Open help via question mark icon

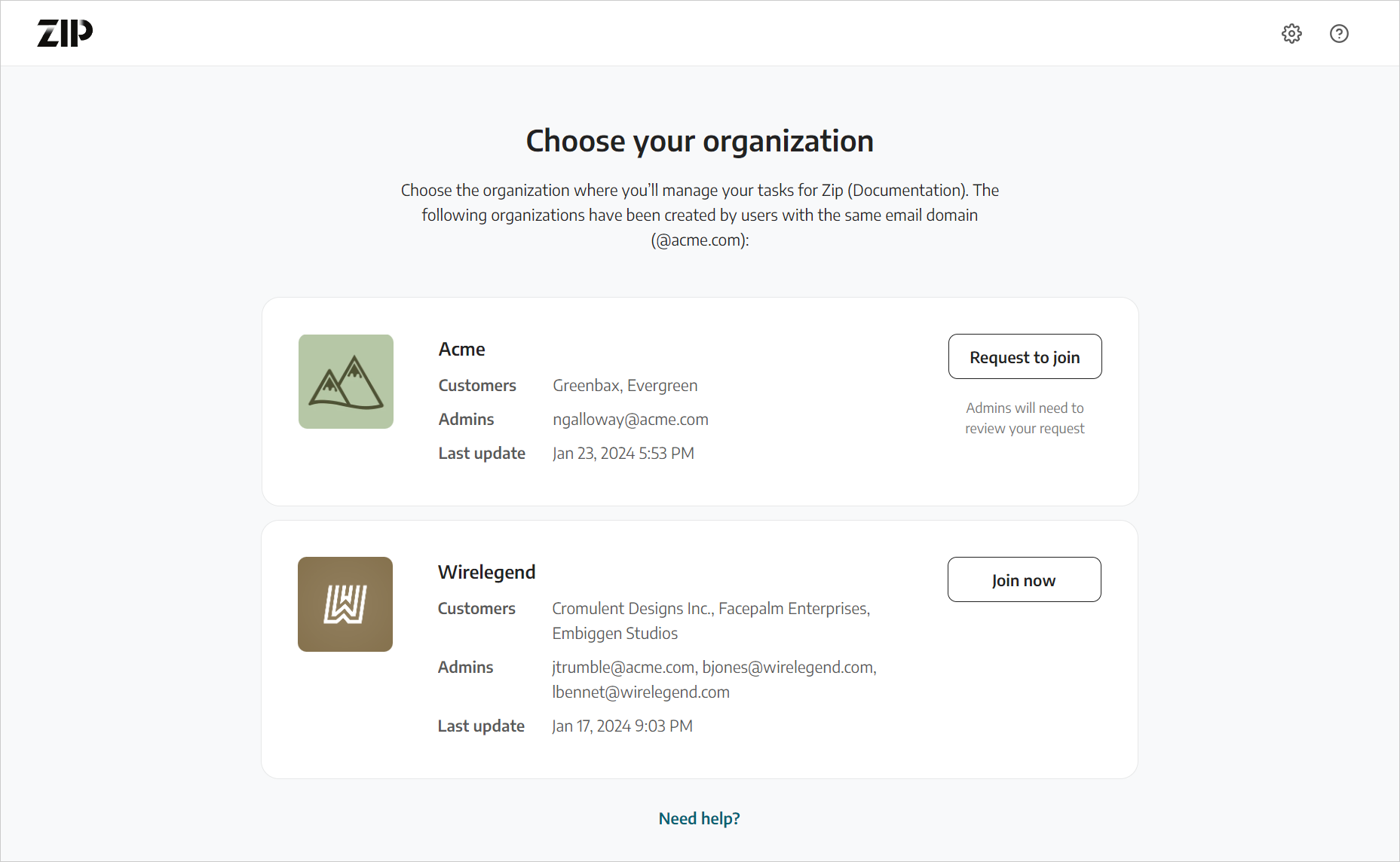(1339, 34)
